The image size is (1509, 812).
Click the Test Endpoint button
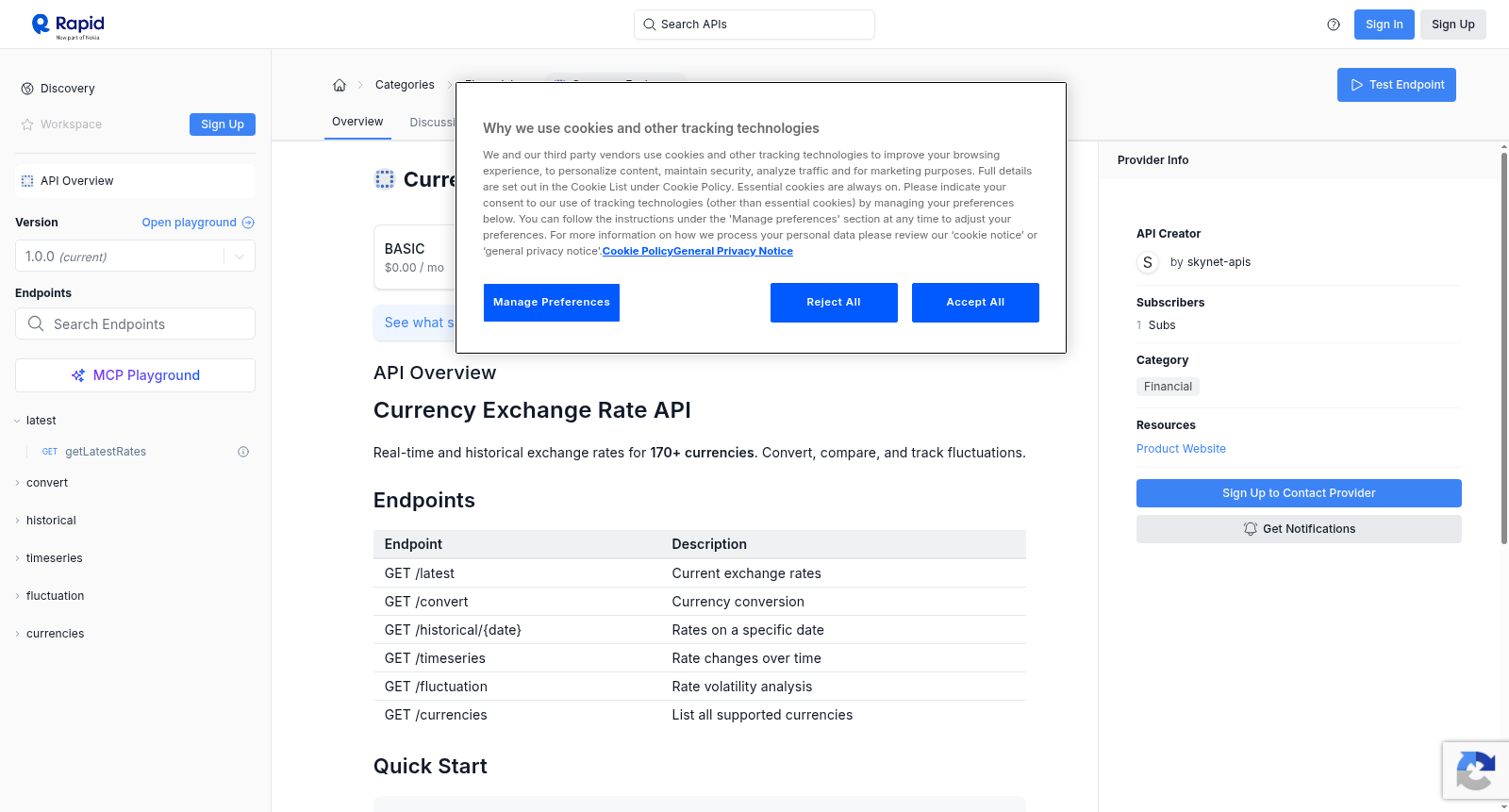(x=1397, y=85)
